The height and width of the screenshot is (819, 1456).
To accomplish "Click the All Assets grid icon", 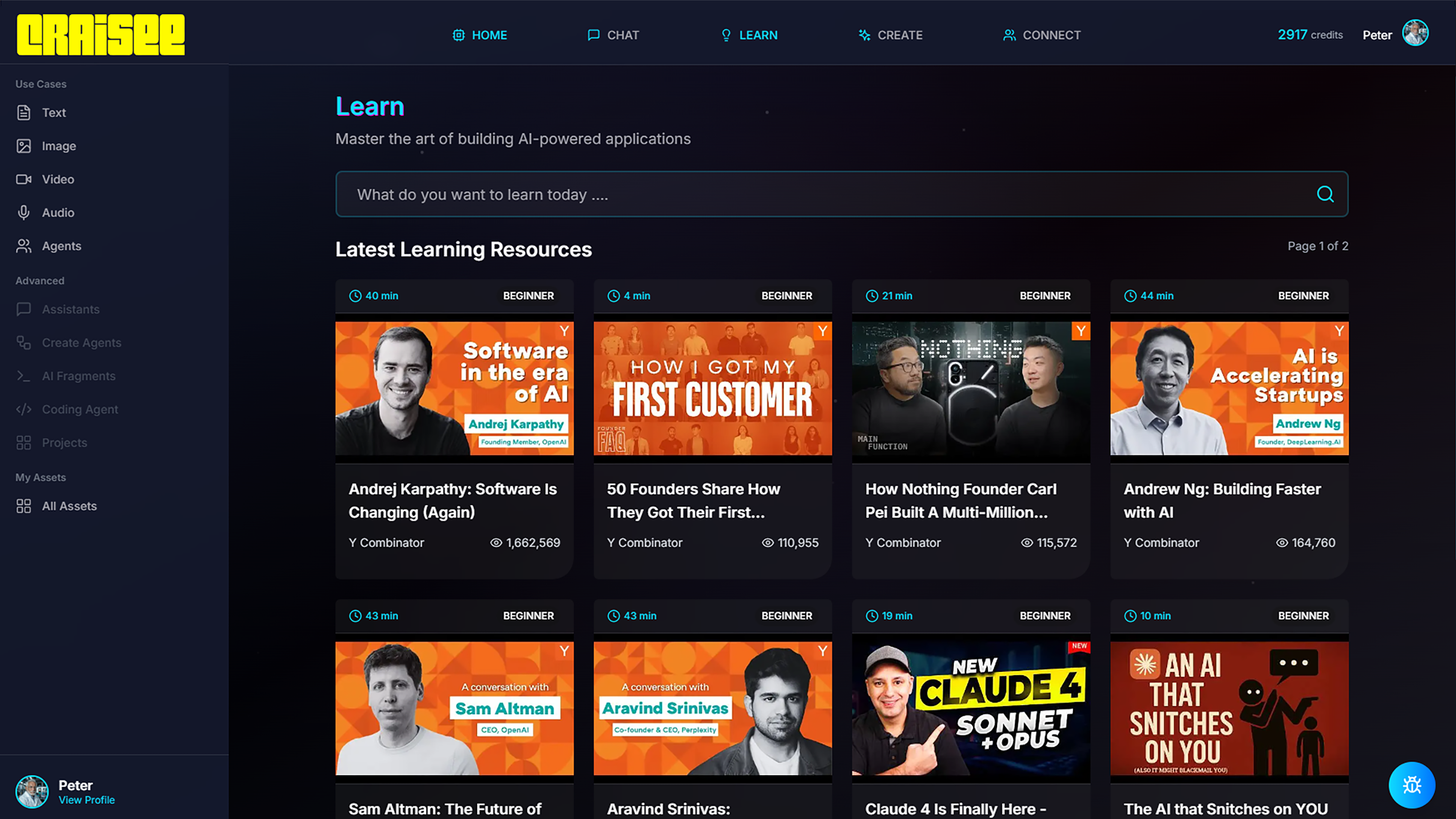I will coord(23,506).
